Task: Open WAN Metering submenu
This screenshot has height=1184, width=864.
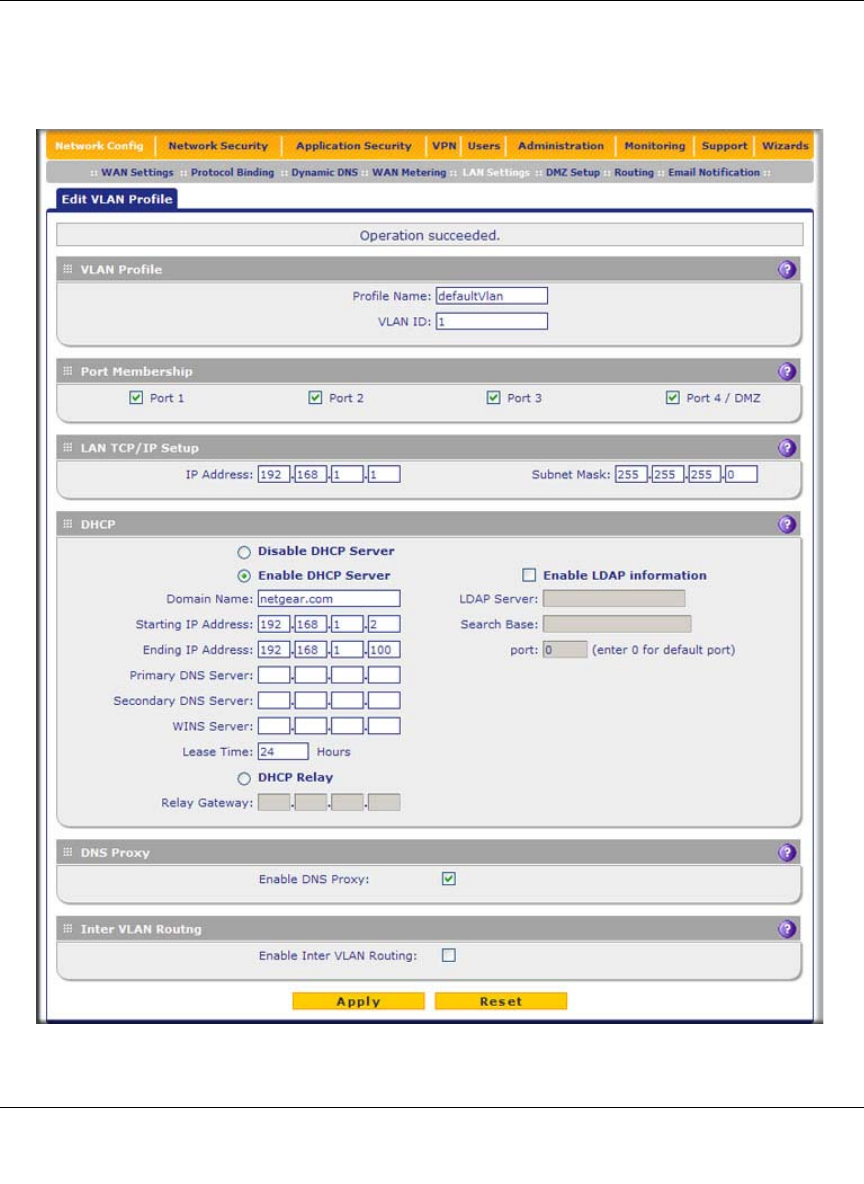Action: (x=409, y=172)
